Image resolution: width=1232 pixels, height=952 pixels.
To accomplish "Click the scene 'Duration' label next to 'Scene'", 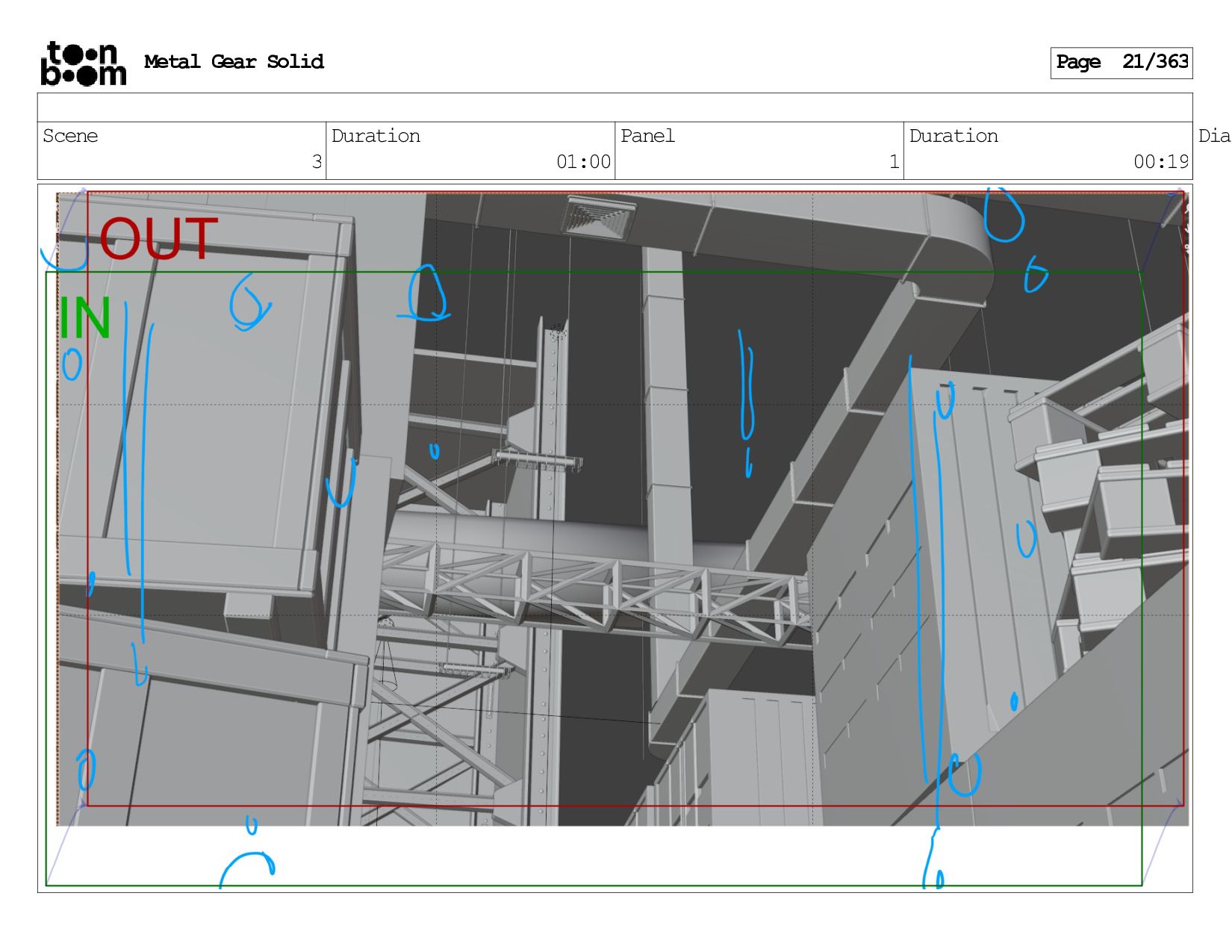I will (x=376, y=136).
